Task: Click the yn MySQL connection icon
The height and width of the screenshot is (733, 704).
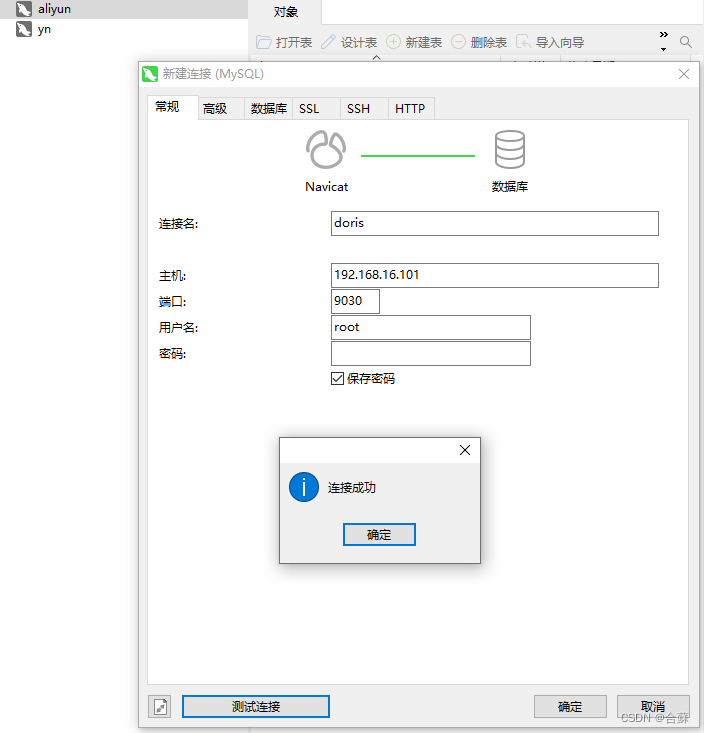Action: pyautogui.click(x=24, y=29)
